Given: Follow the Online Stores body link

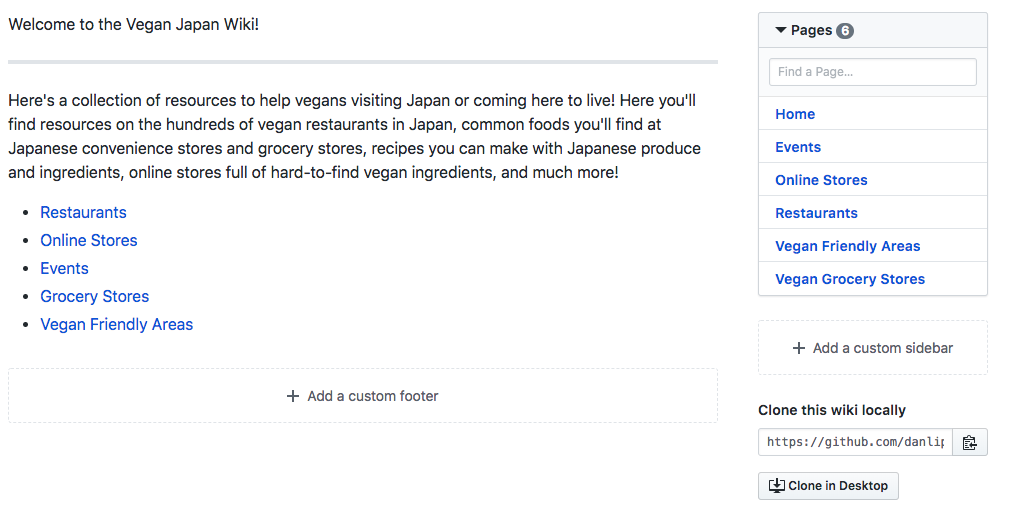Looking at the screenshot, I should (x=89, y=240).
